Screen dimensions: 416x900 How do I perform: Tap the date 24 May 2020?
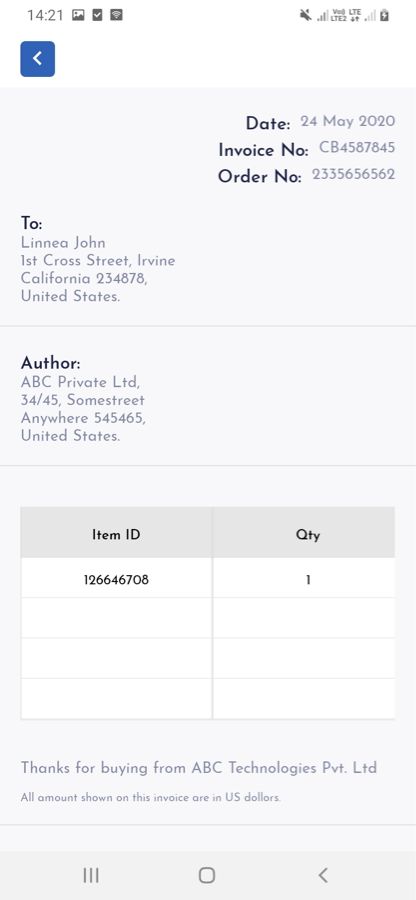[348, 122]
